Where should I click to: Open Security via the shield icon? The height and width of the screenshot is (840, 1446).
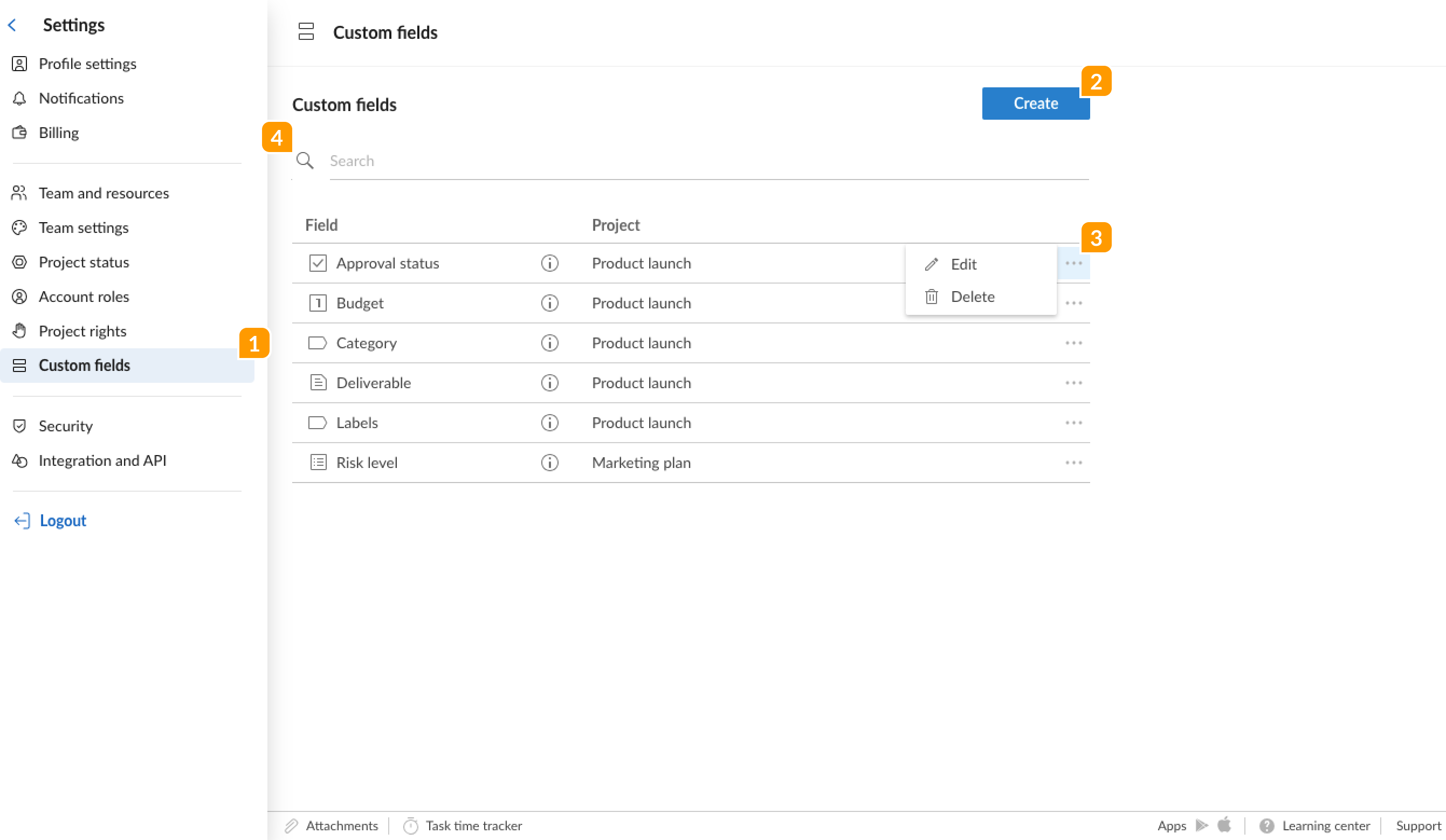coord(19,426)
